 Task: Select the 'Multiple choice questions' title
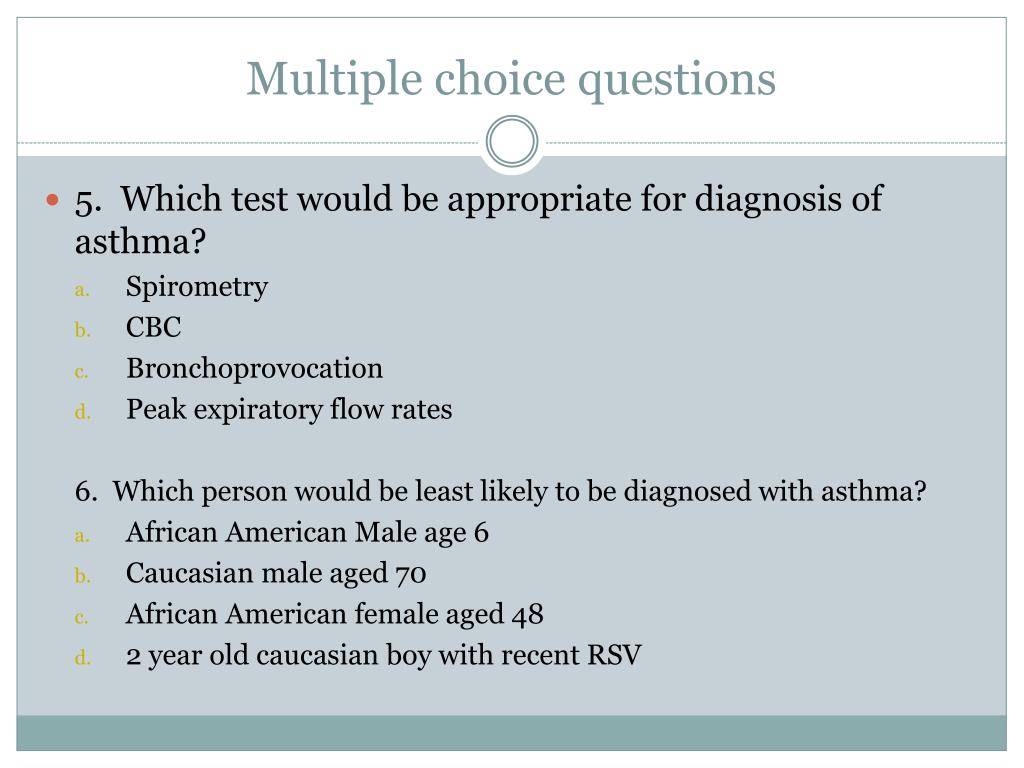pos(511,80)
